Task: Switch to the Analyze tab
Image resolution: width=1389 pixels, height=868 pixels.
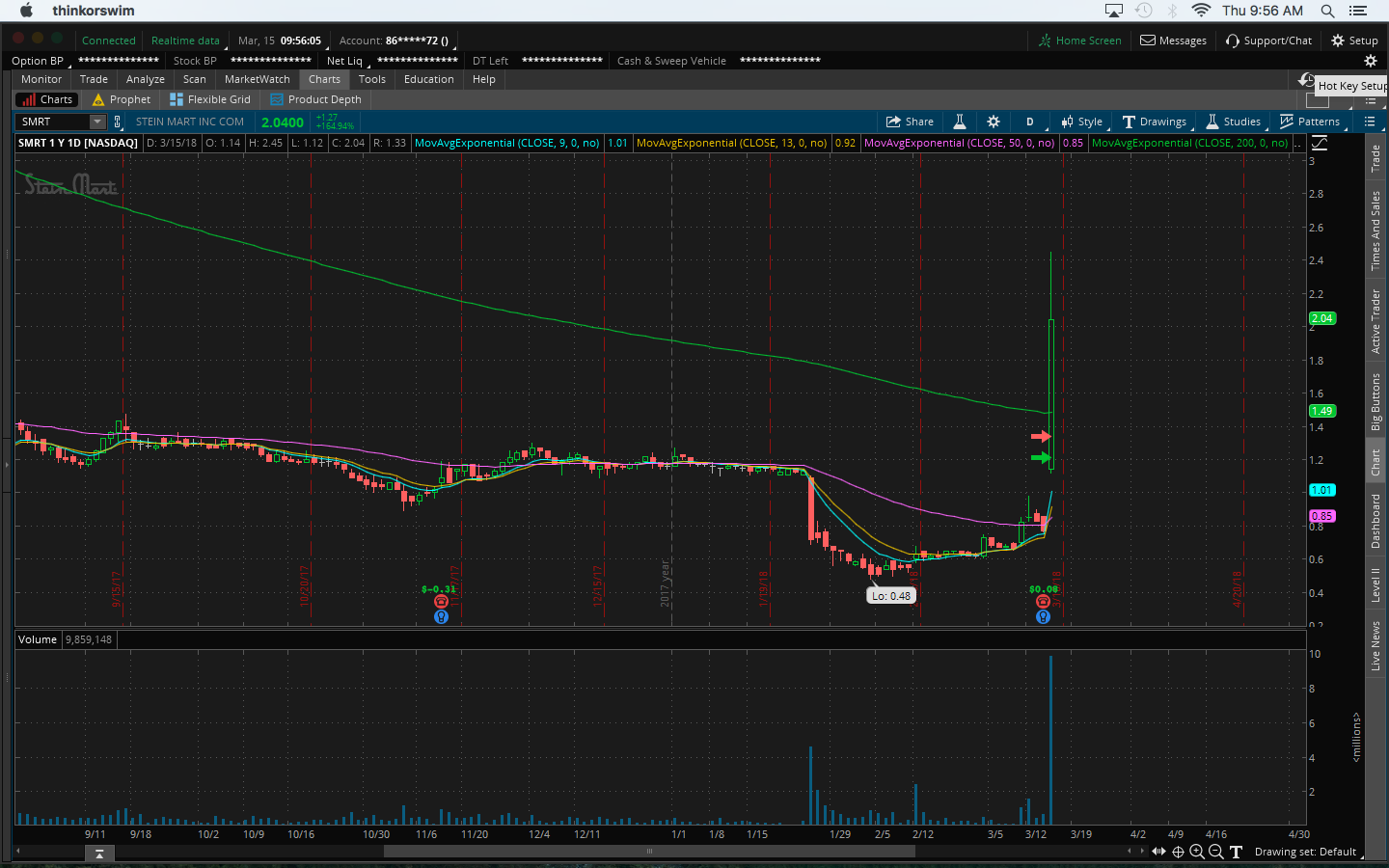Action: 145,79
